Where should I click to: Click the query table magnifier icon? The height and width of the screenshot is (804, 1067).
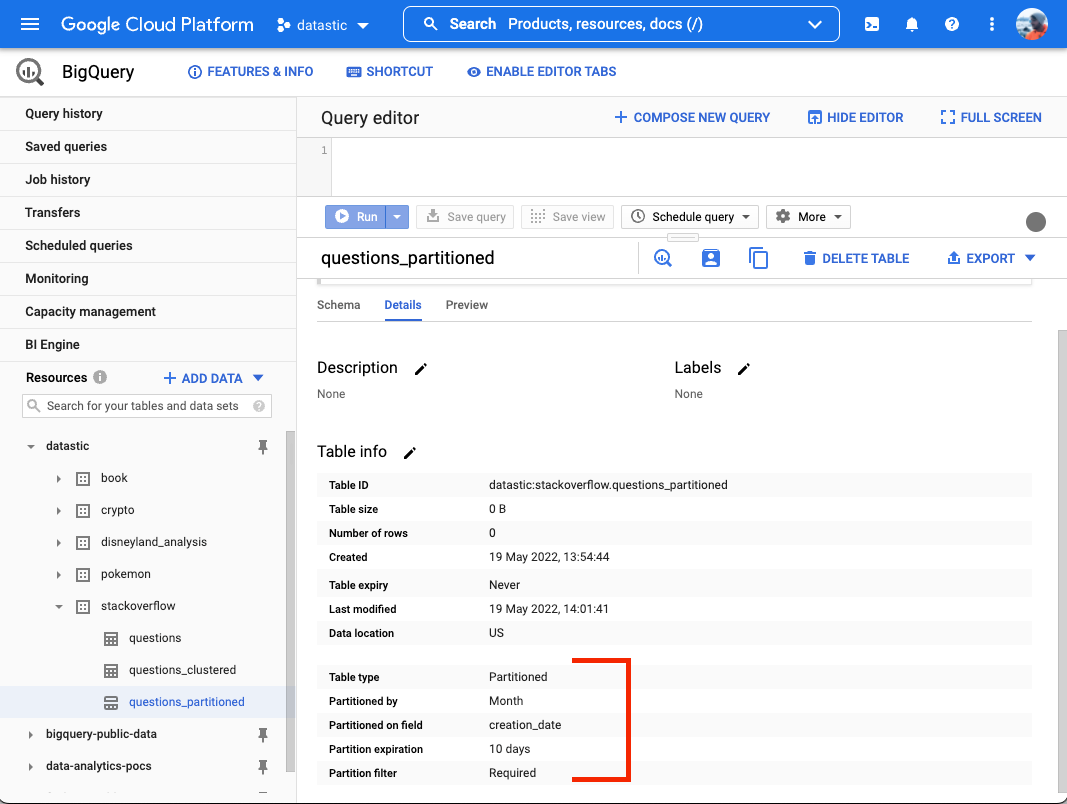point(663,258)
